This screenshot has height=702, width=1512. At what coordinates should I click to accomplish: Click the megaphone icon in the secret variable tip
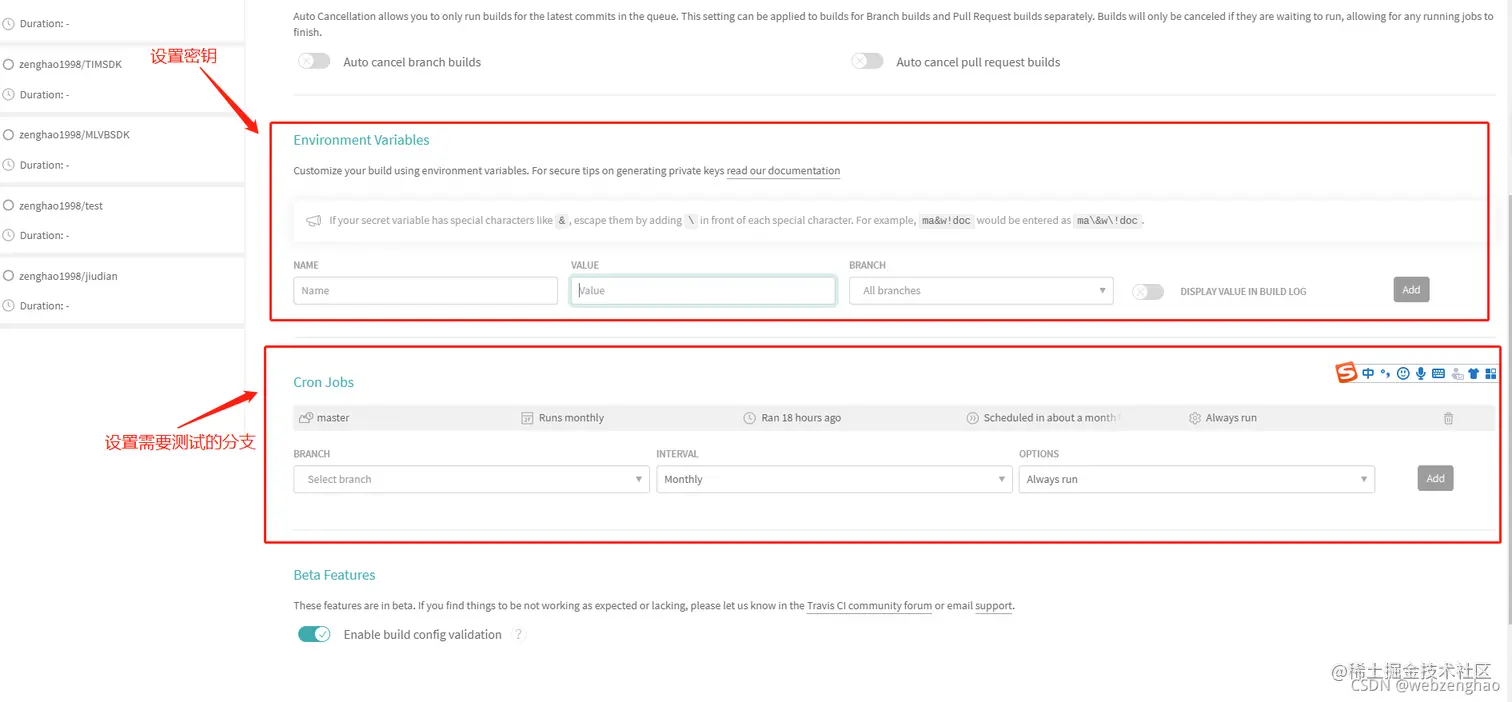(313, 220)
